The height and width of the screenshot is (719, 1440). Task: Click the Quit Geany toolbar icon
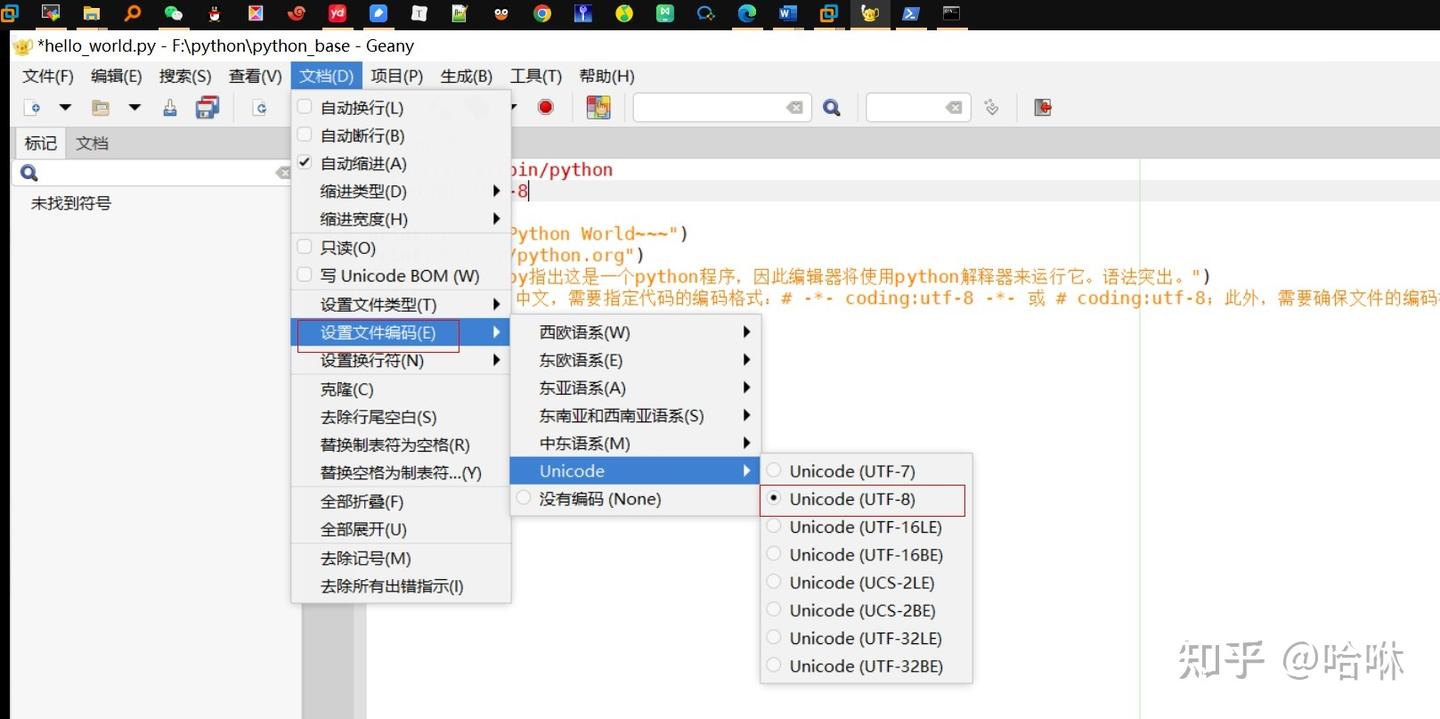1043,107
